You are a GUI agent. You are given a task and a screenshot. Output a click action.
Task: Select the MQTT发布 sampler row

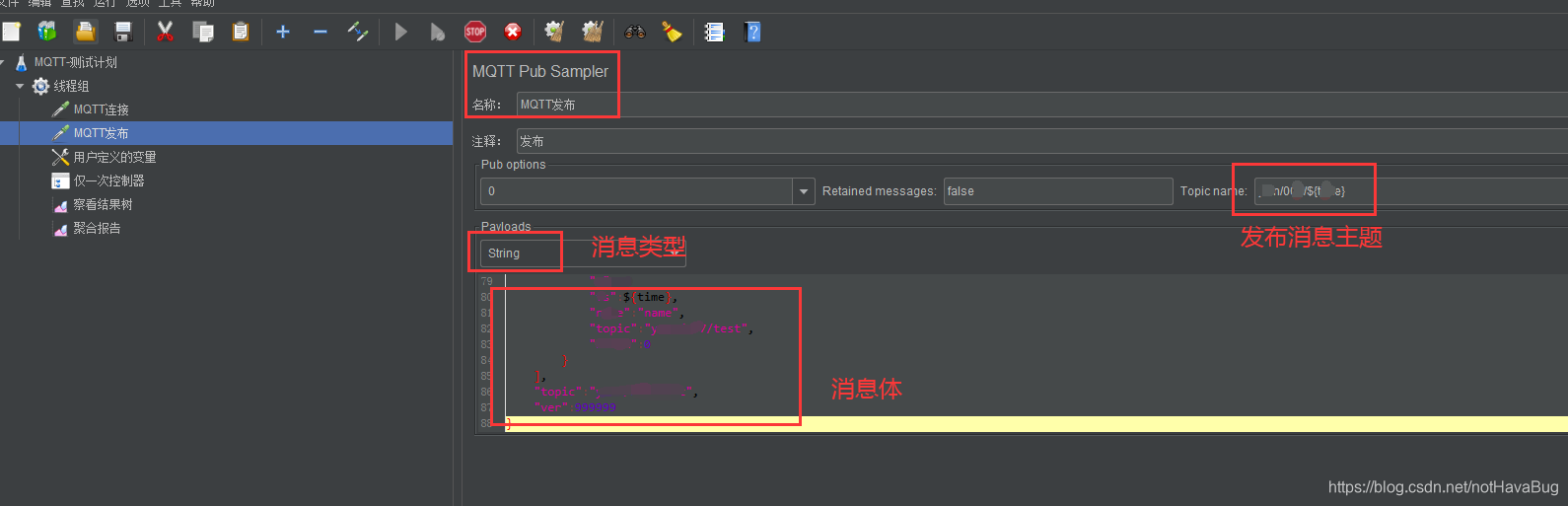pyautogui.click(x=226, y=133)
